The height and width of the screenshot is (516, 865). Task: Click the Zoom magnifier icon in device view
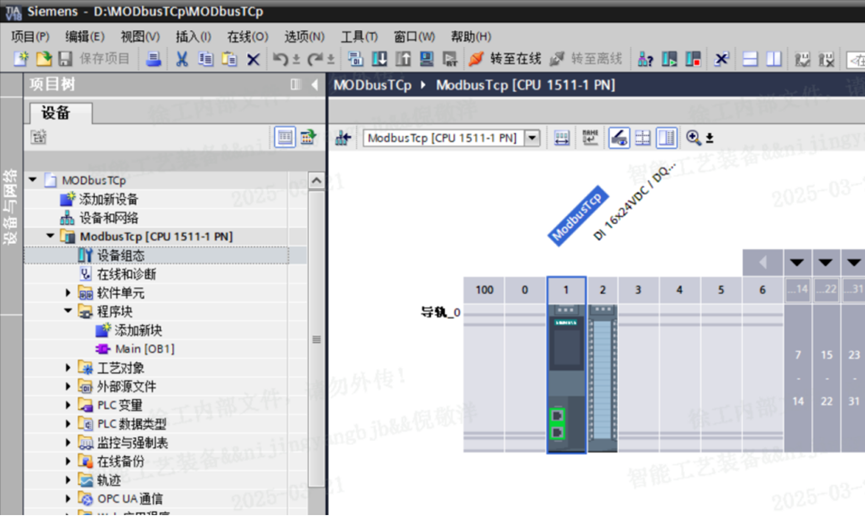tap(693, 137)
